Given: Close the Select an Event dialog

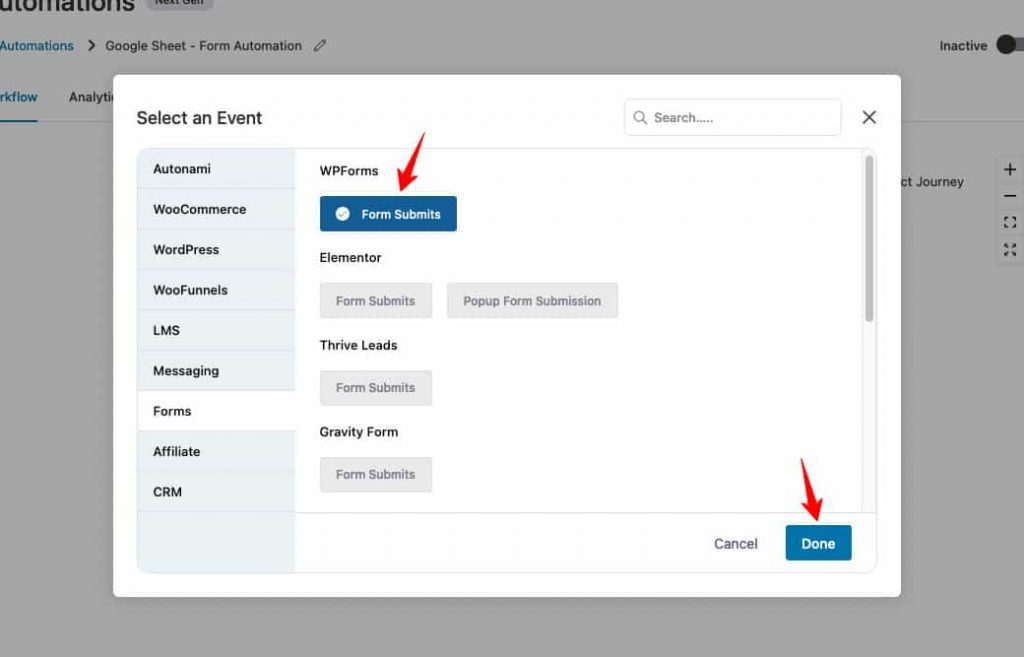Looking at the screenshot, I should tap(869, 117).
